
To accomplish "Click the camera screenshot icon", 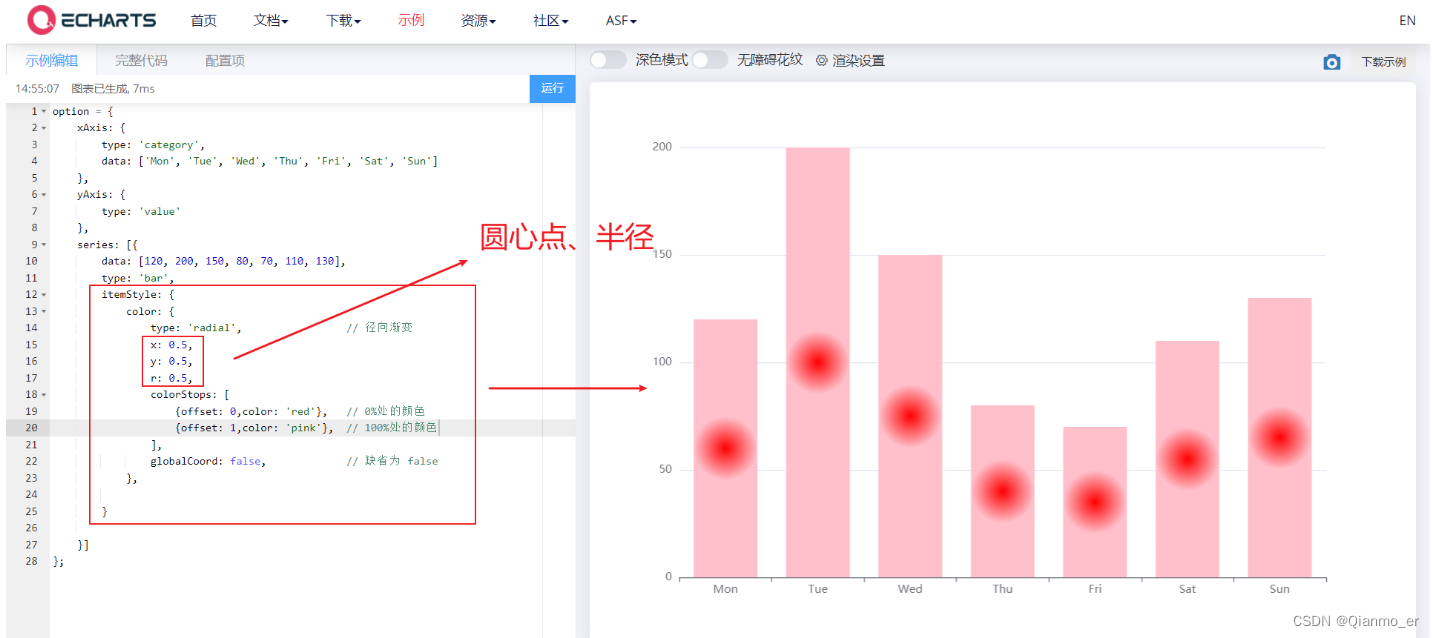I will [x=1332, y=61].
